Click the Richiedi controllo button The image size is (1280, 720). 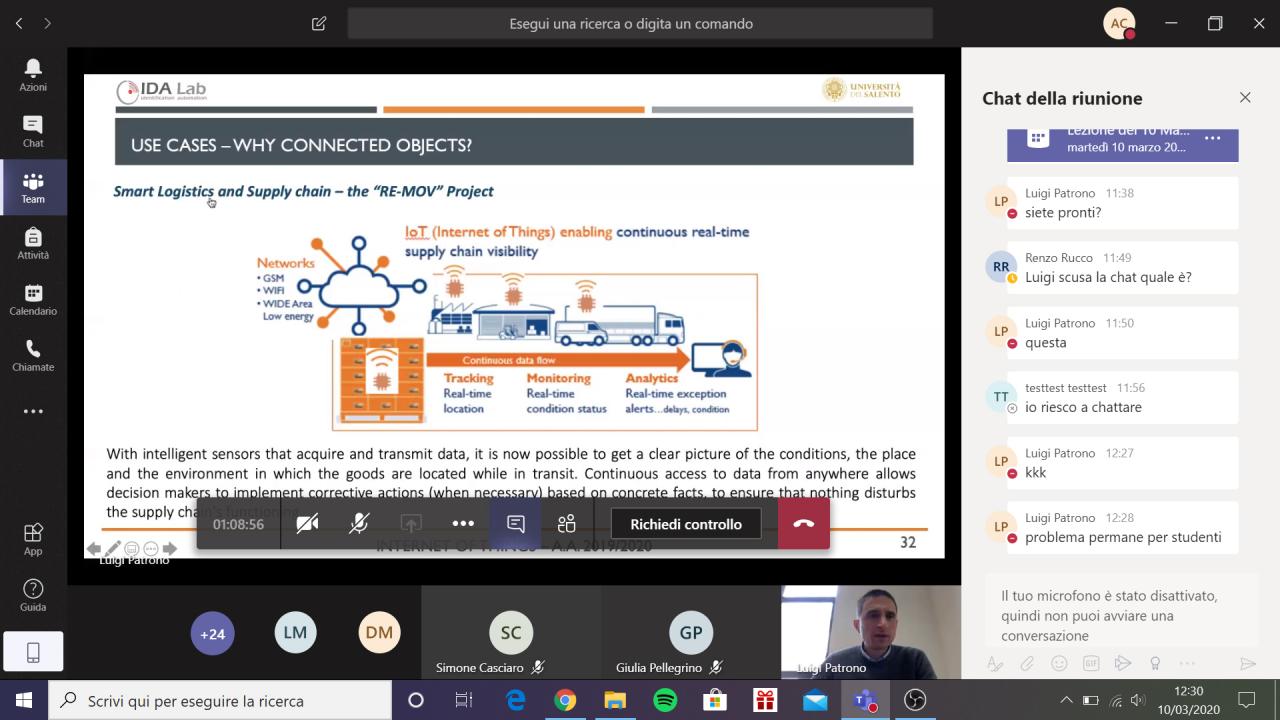686,524
